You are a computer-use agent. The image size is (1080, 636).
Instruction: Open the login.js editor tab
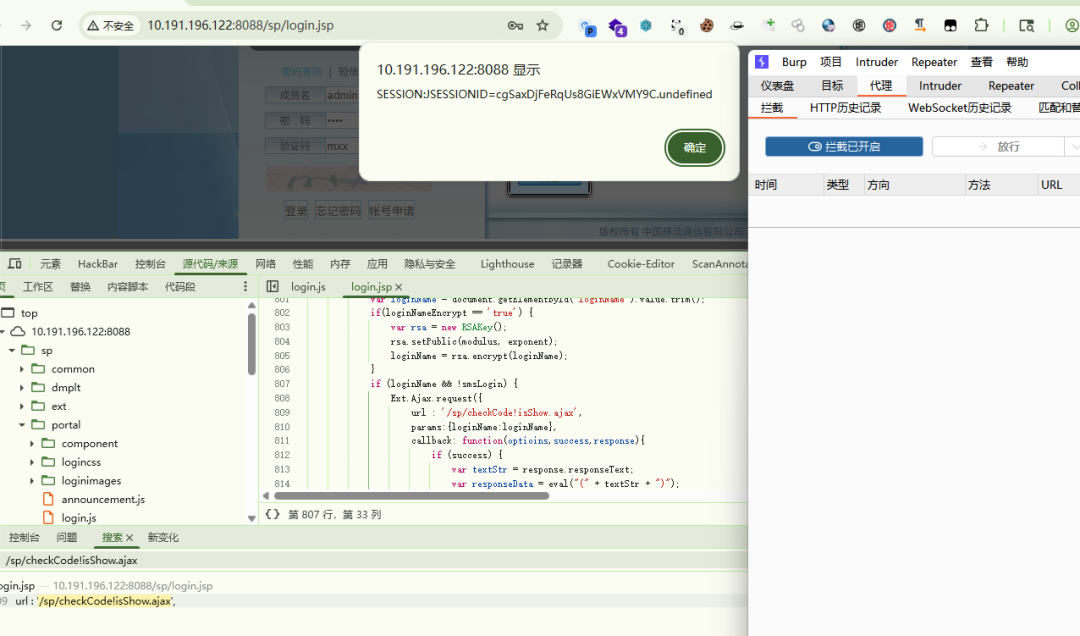(308, 287)
